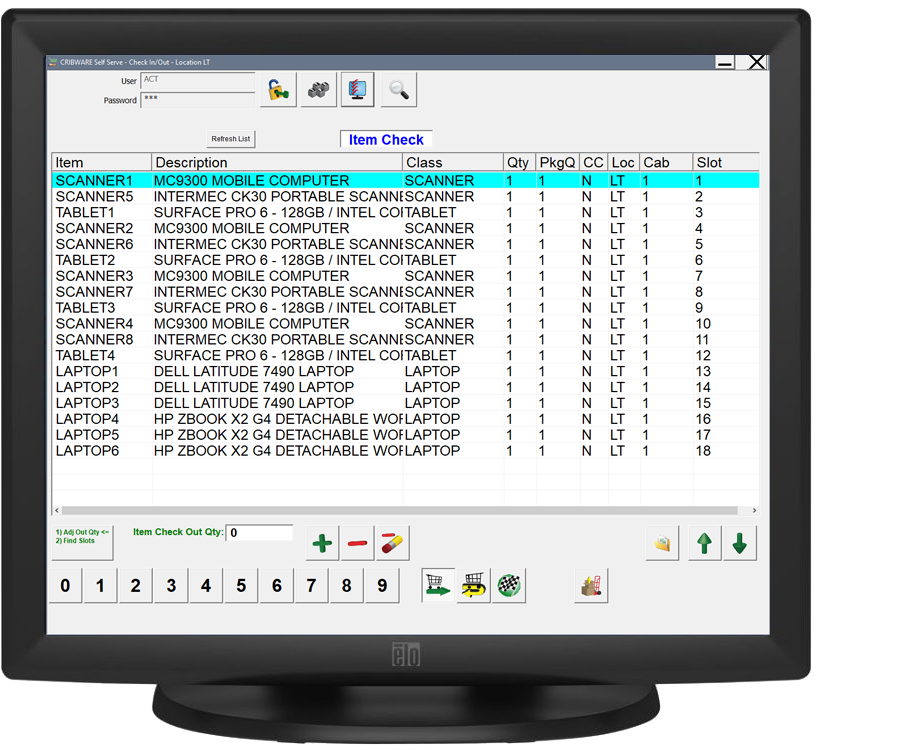Click the shopping cart green arrow icon

point(439,585)
